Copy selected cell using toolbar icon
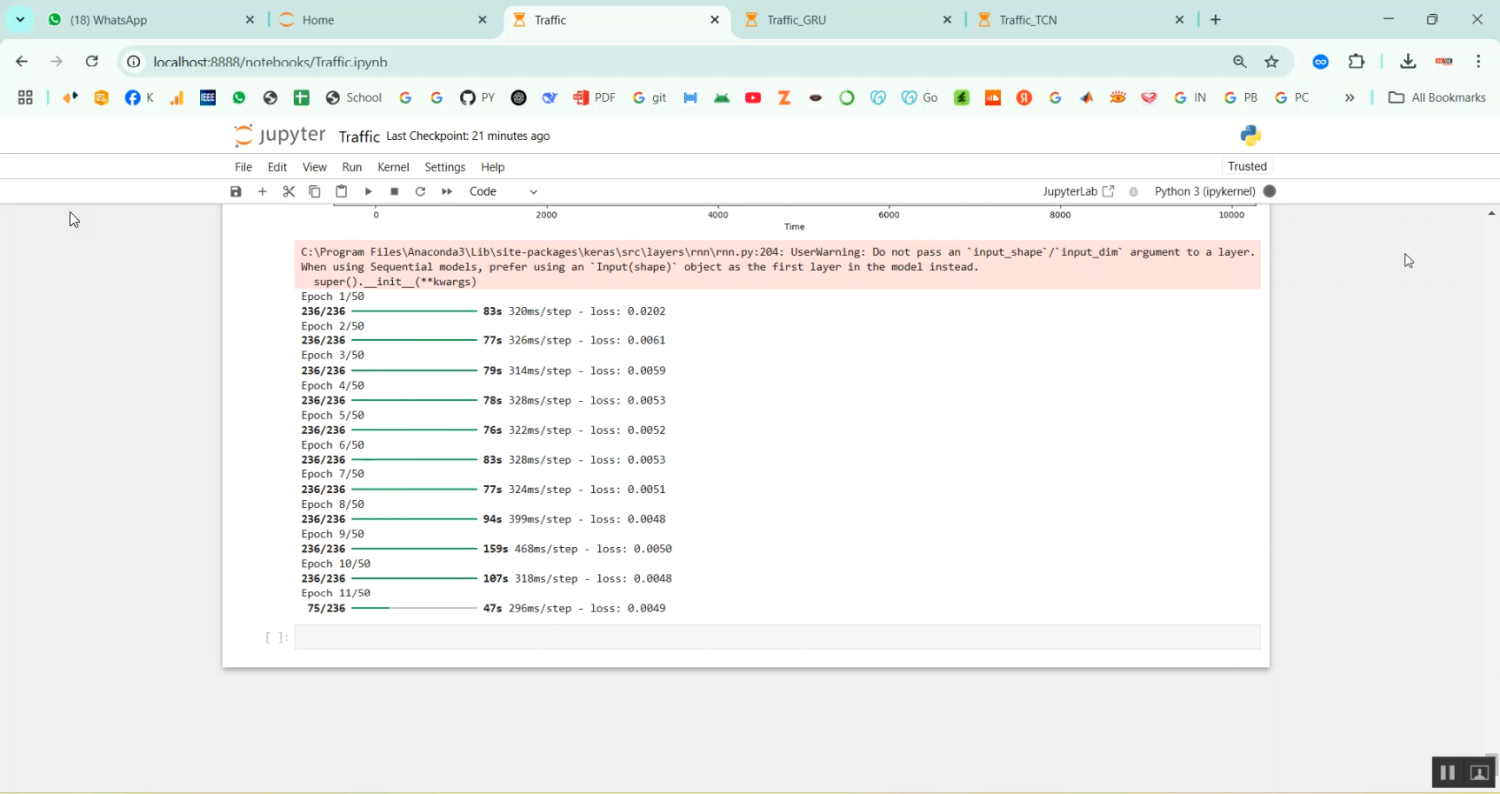Screen dimensions: 1500x794 click(x=314, y=191)
